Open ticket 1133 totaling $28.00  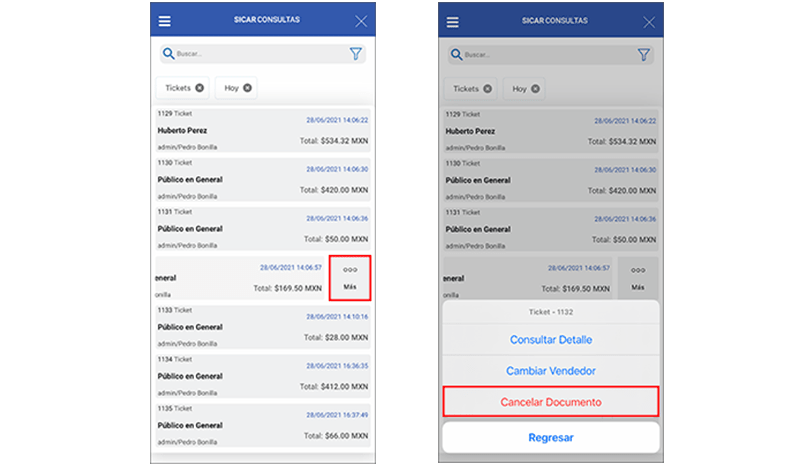(262, 327)
